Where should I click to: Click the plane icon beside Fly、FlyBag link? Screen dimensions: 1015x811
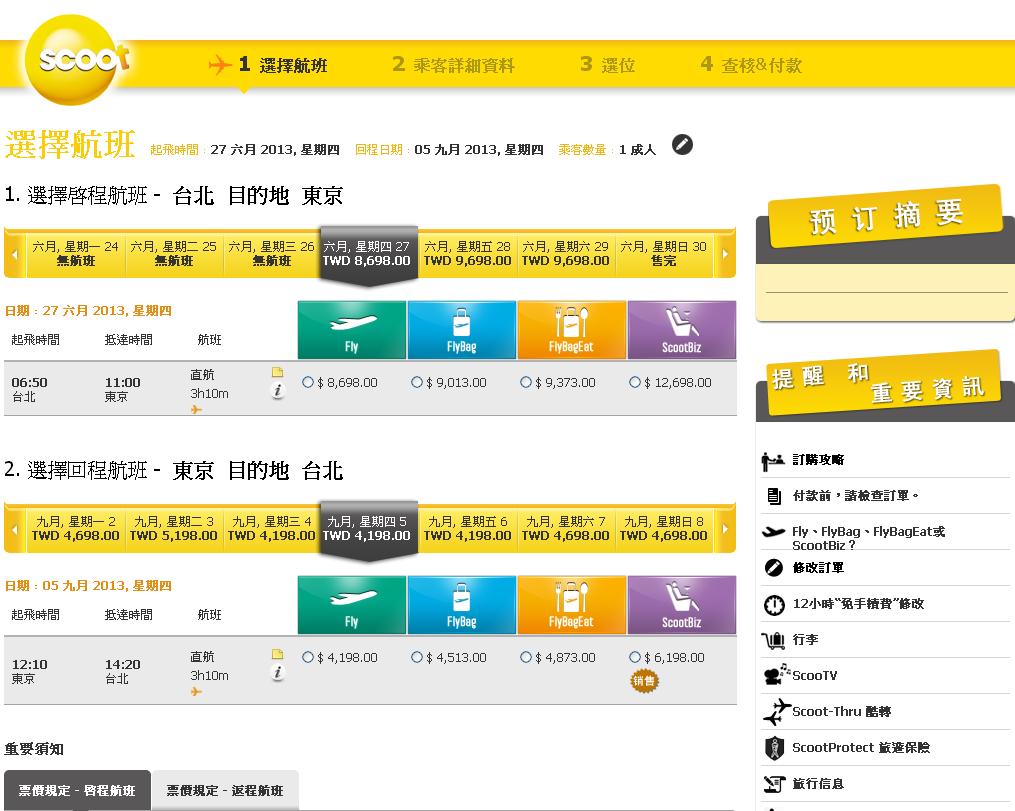pos(773,532)
